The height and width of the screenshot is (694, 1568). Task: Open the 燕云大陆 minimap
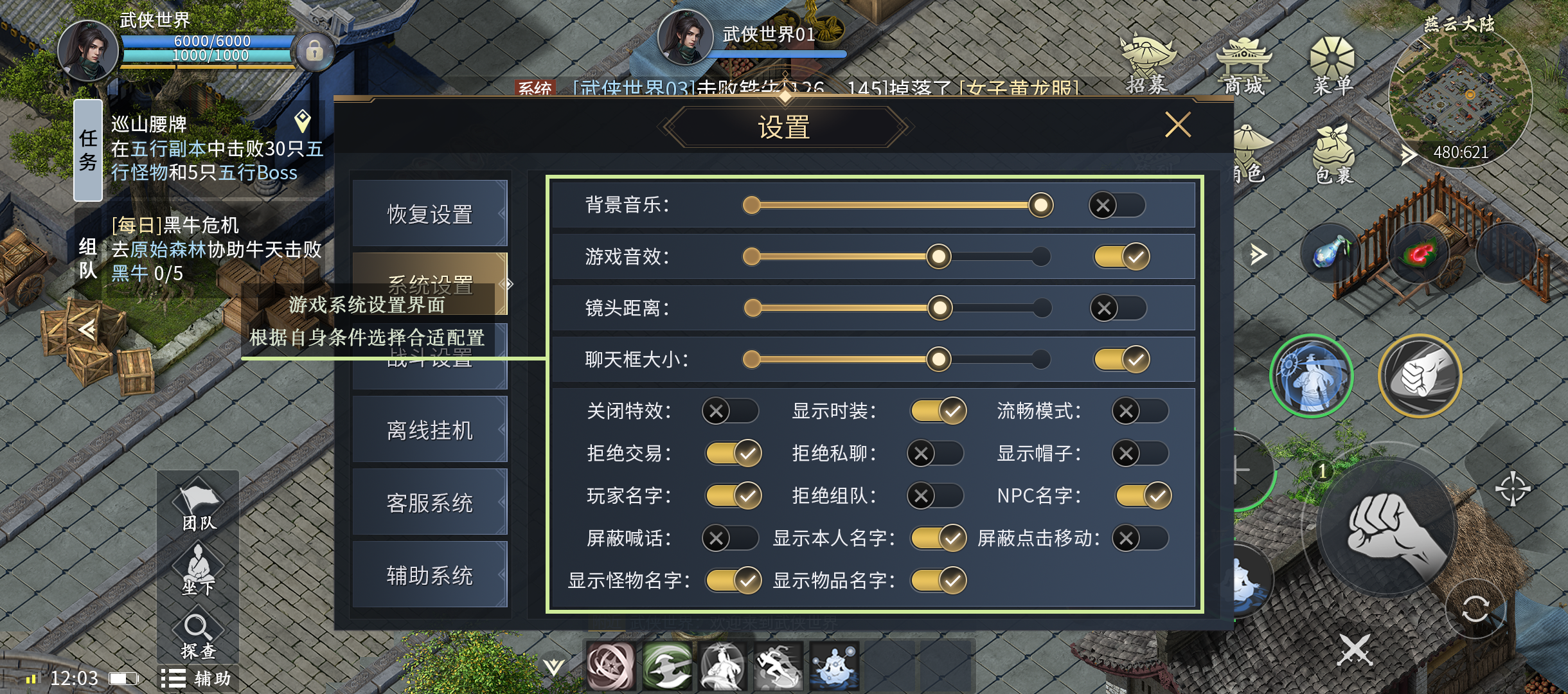[x=1460, y=96]
